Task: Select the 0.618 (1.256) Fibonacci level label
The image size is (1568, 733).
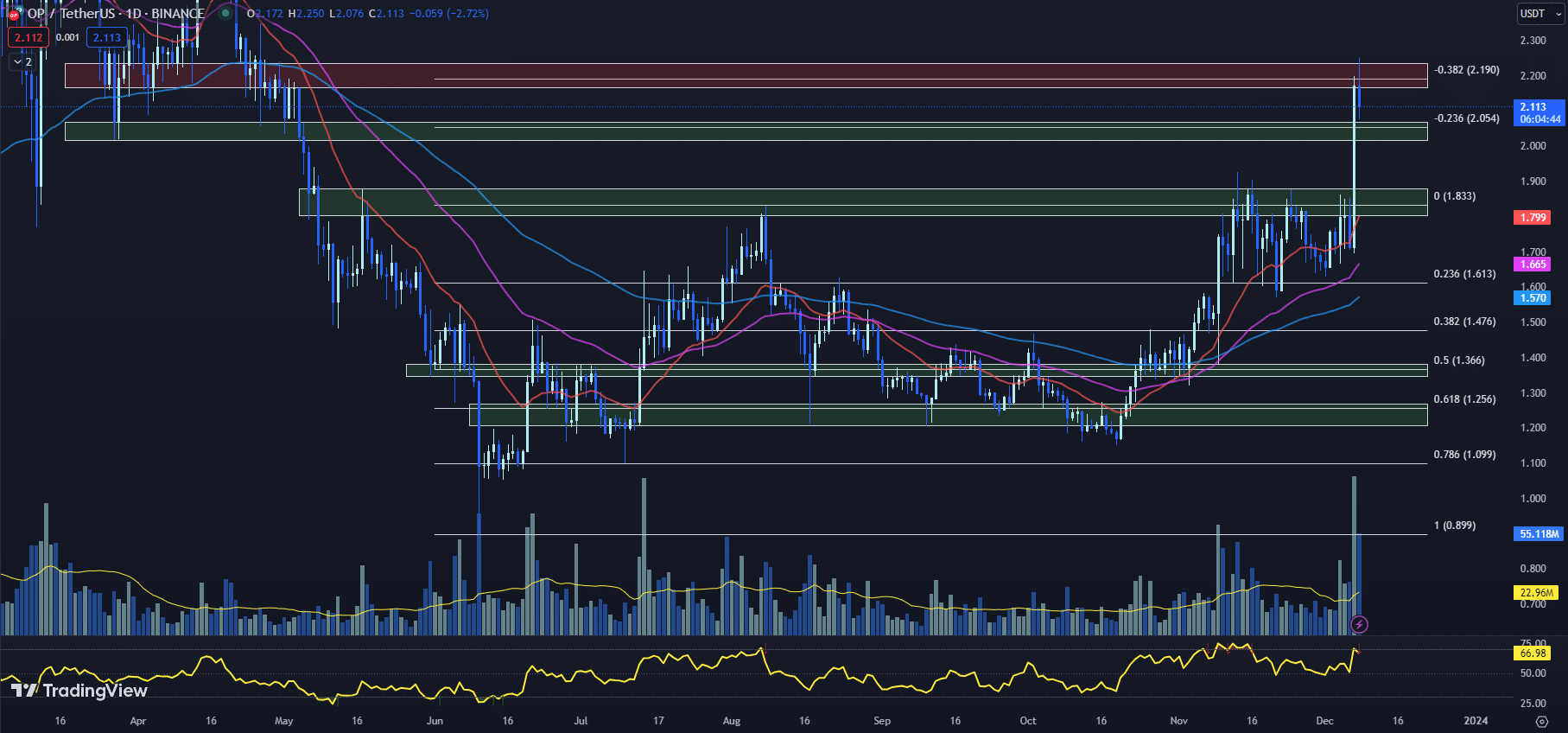Action: pyautogui.click(x=1464, y=399)
